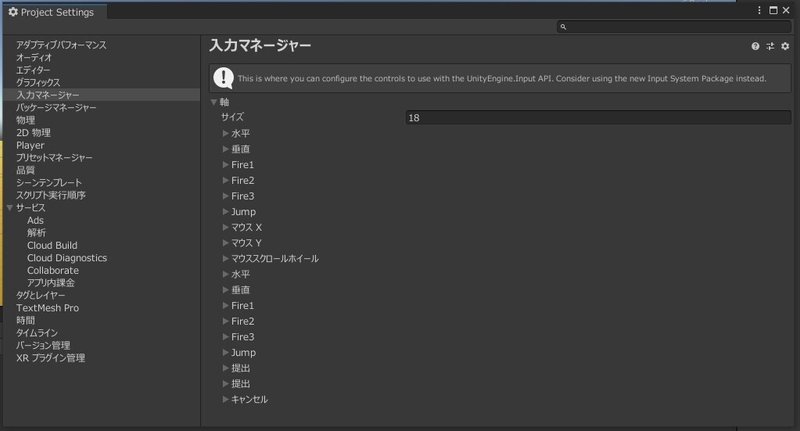
Task: Collapse the サービス category in sidebar
Action: point(10,208)
